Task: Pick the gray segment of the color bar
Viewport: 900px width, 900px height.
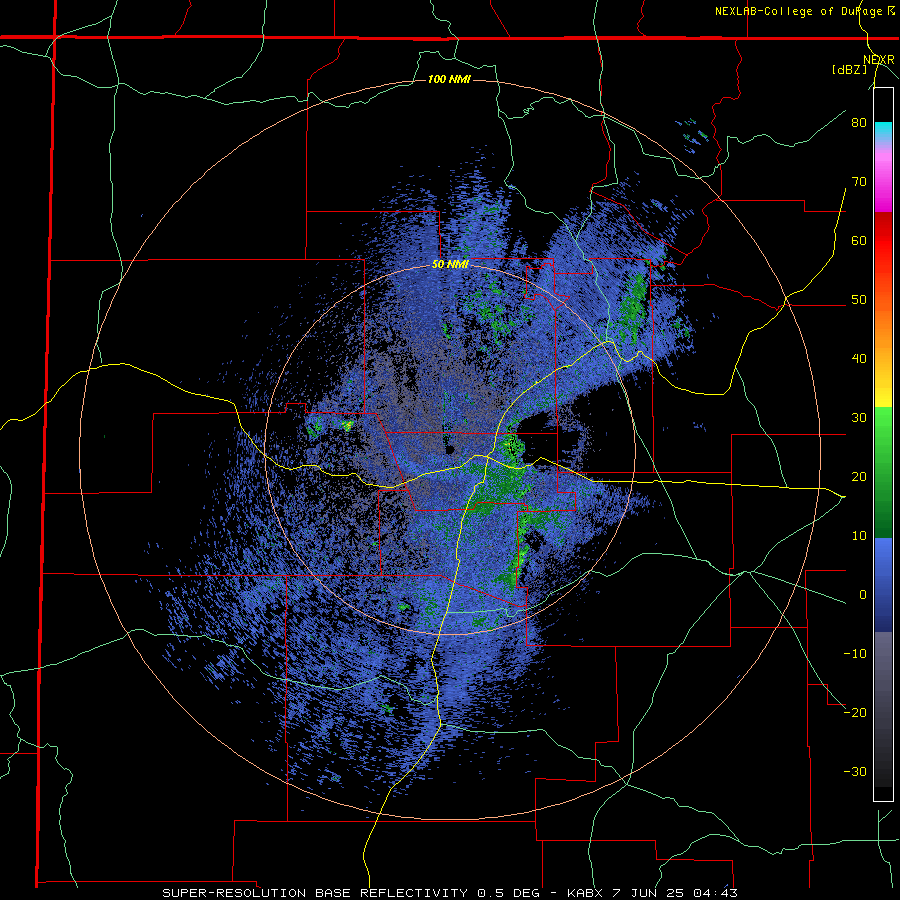Action: coord(883,709)
